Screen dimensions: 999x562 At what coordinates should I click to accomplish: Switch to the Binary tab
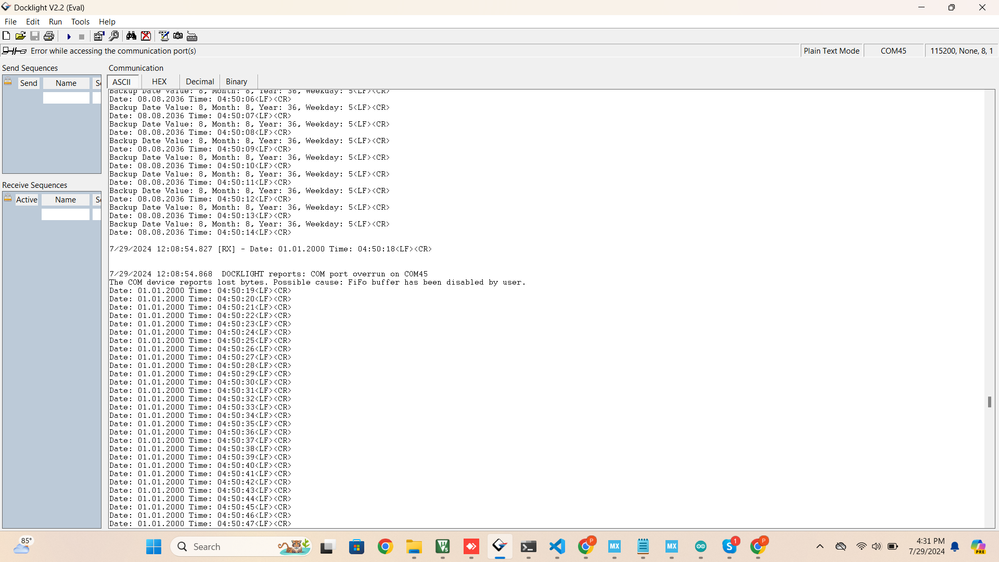click(236, 82)
